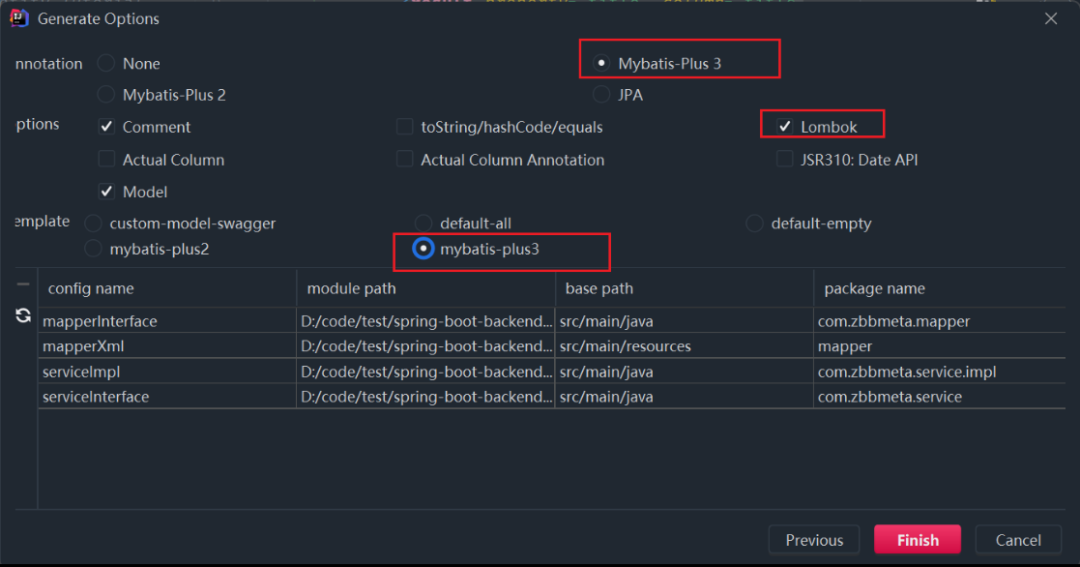Close the Generate Options dialog
This screenshot has height=567, width=1080.
1050,19
